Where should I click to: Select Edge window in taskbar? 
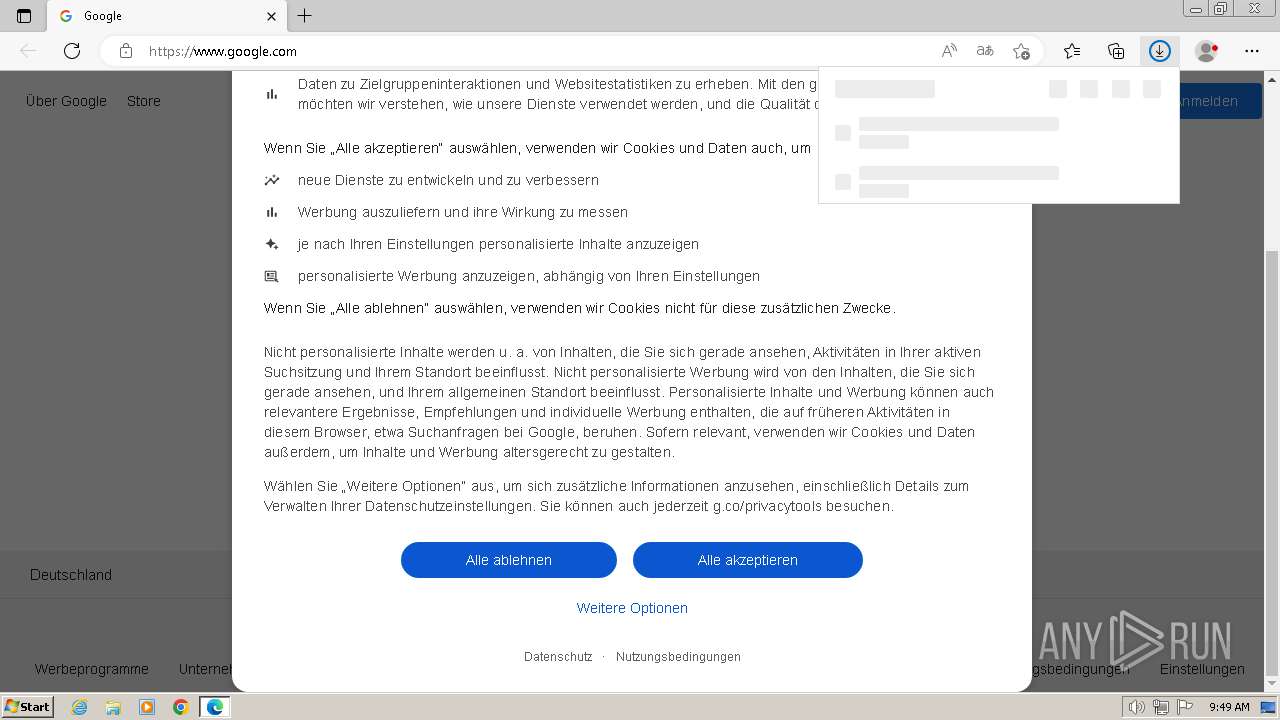point(215,707)
